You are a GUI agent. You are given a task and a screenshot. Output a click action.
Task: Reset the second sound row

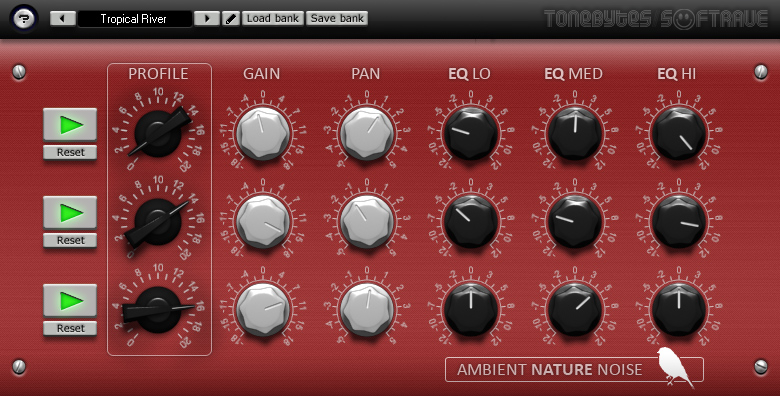(x=70, y=240)
